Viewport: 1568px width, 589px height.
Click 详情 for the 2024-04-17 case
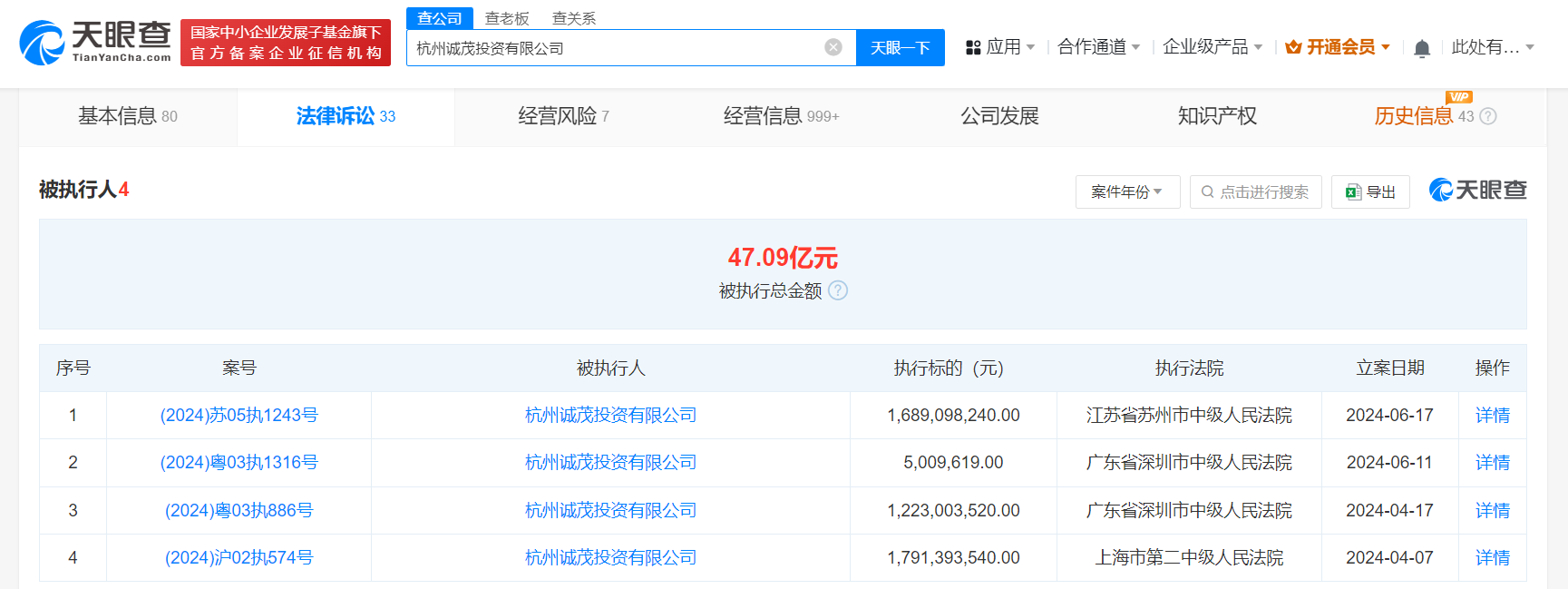click(x=1492, y=510)
